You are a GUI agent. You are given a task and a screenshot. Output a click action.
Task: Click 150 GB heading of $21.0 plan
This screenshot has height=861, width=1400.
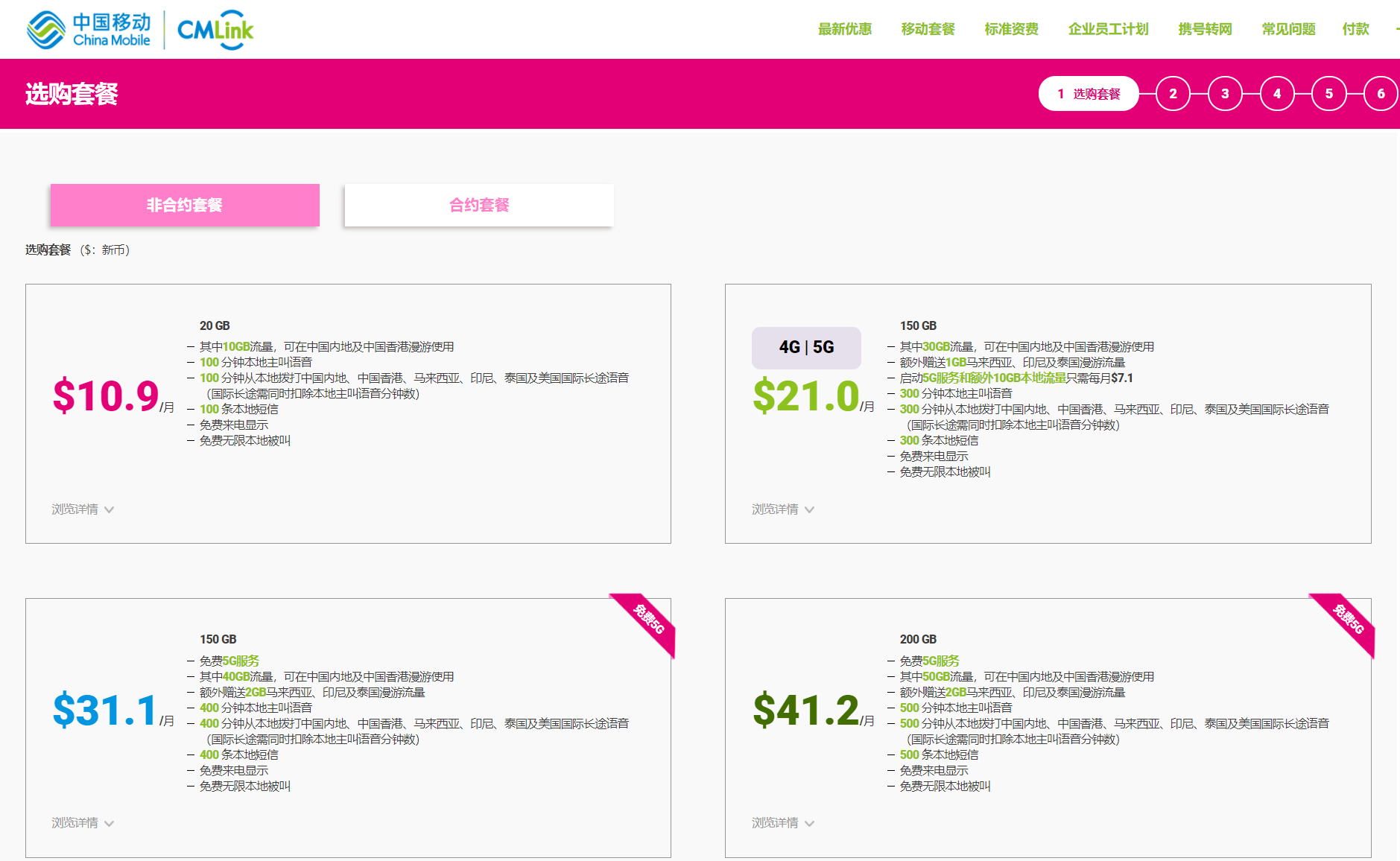coord(918,325)
